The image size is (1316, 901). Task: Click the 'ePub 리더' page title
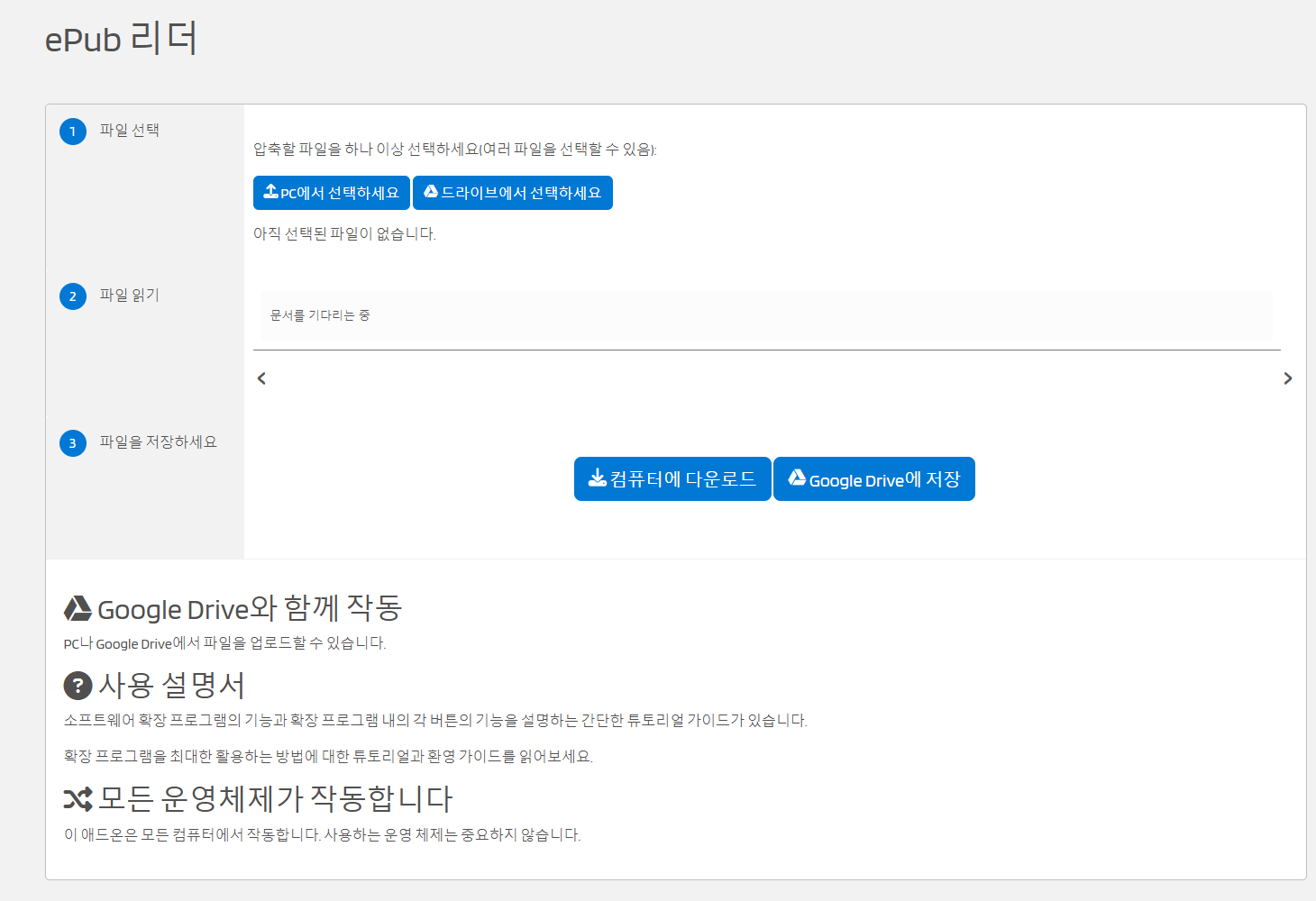(x=121, y=39)
